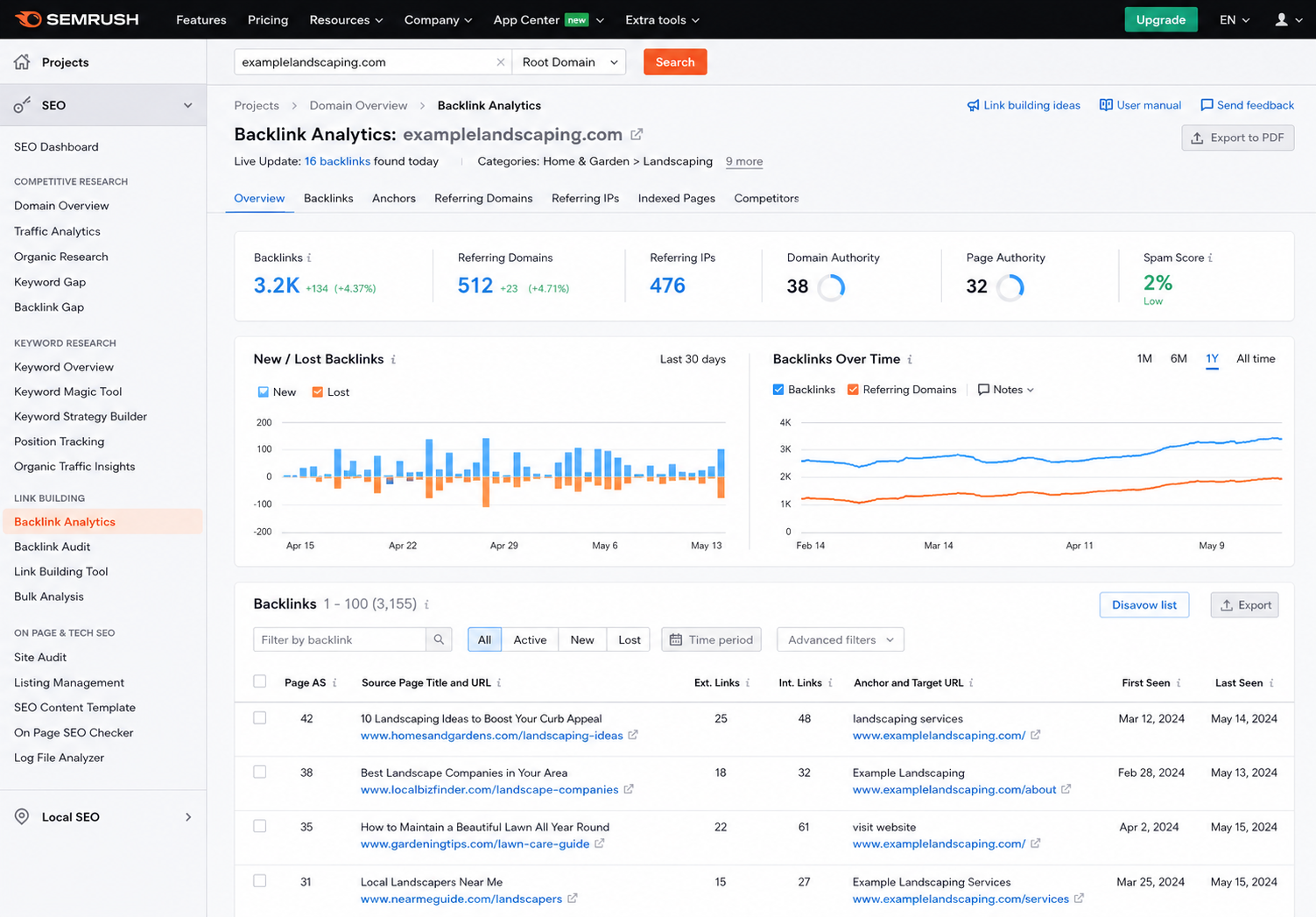Open the EN language dropdown
The image size is (1316, 917).
point(1235,19)
